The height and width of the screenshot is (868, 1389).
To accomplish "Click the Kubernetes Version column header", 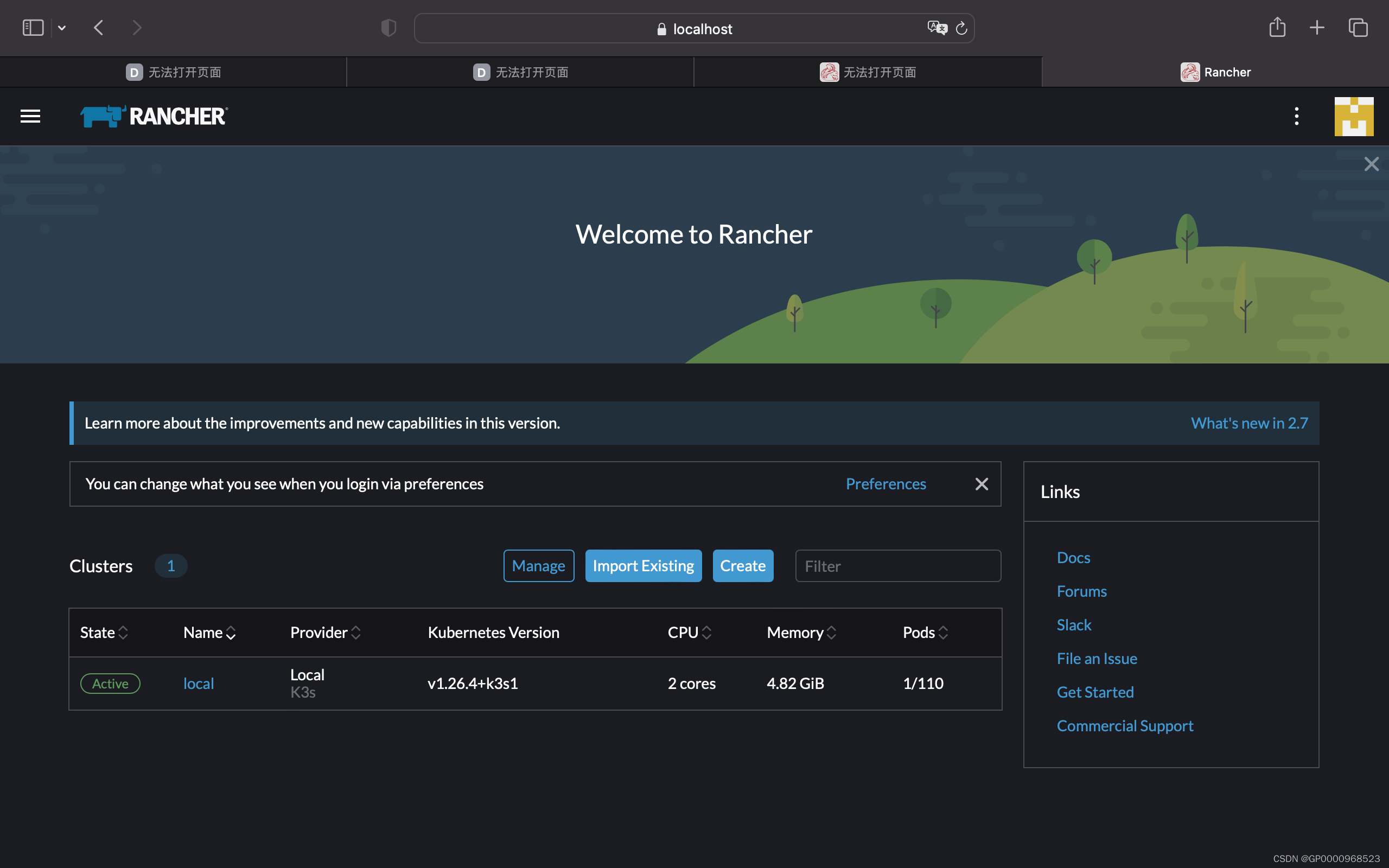I will tap(493, 633).
